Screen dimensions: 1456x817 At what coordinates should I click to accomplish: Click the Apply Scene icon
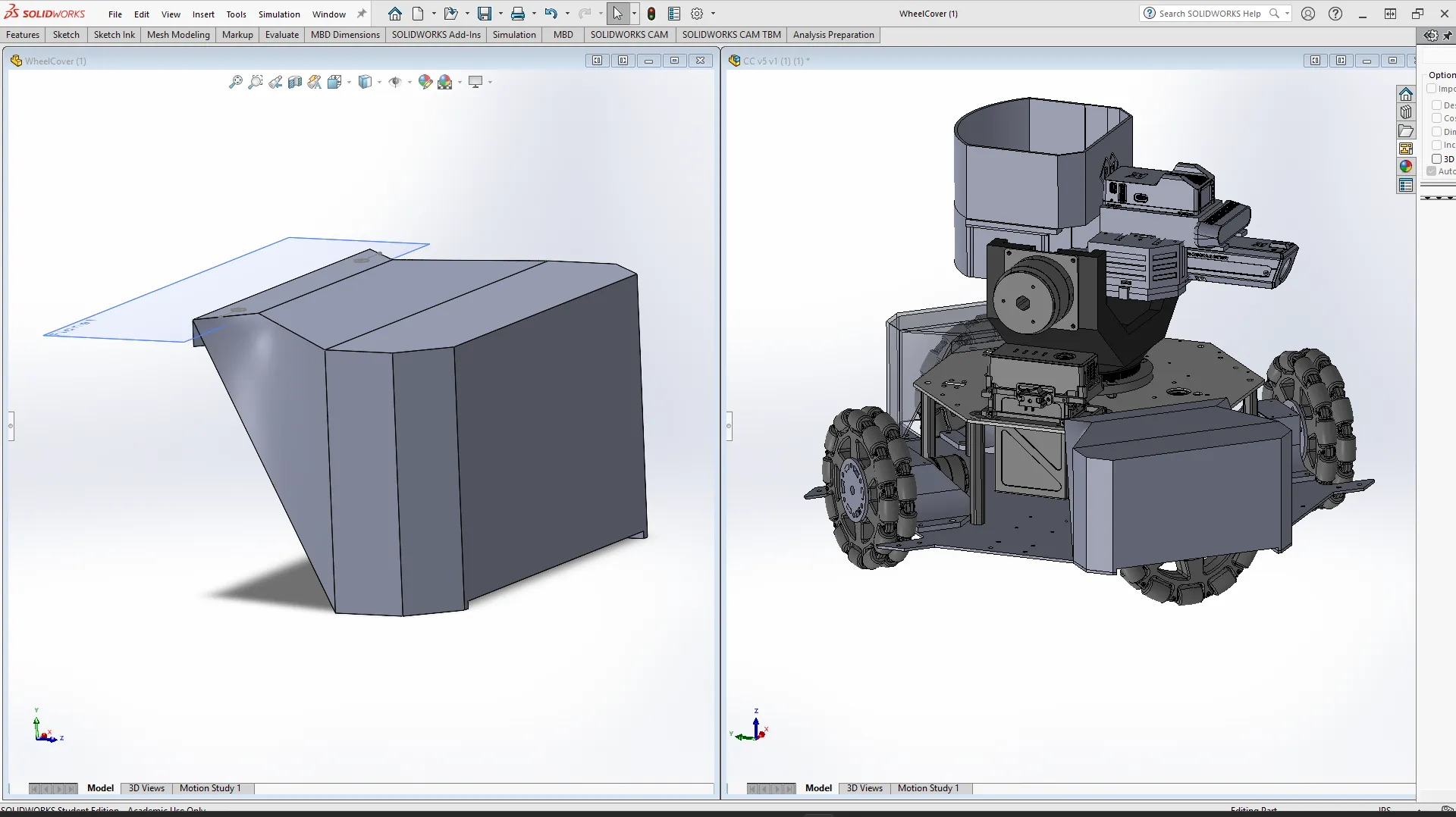[x=445, y=82]
